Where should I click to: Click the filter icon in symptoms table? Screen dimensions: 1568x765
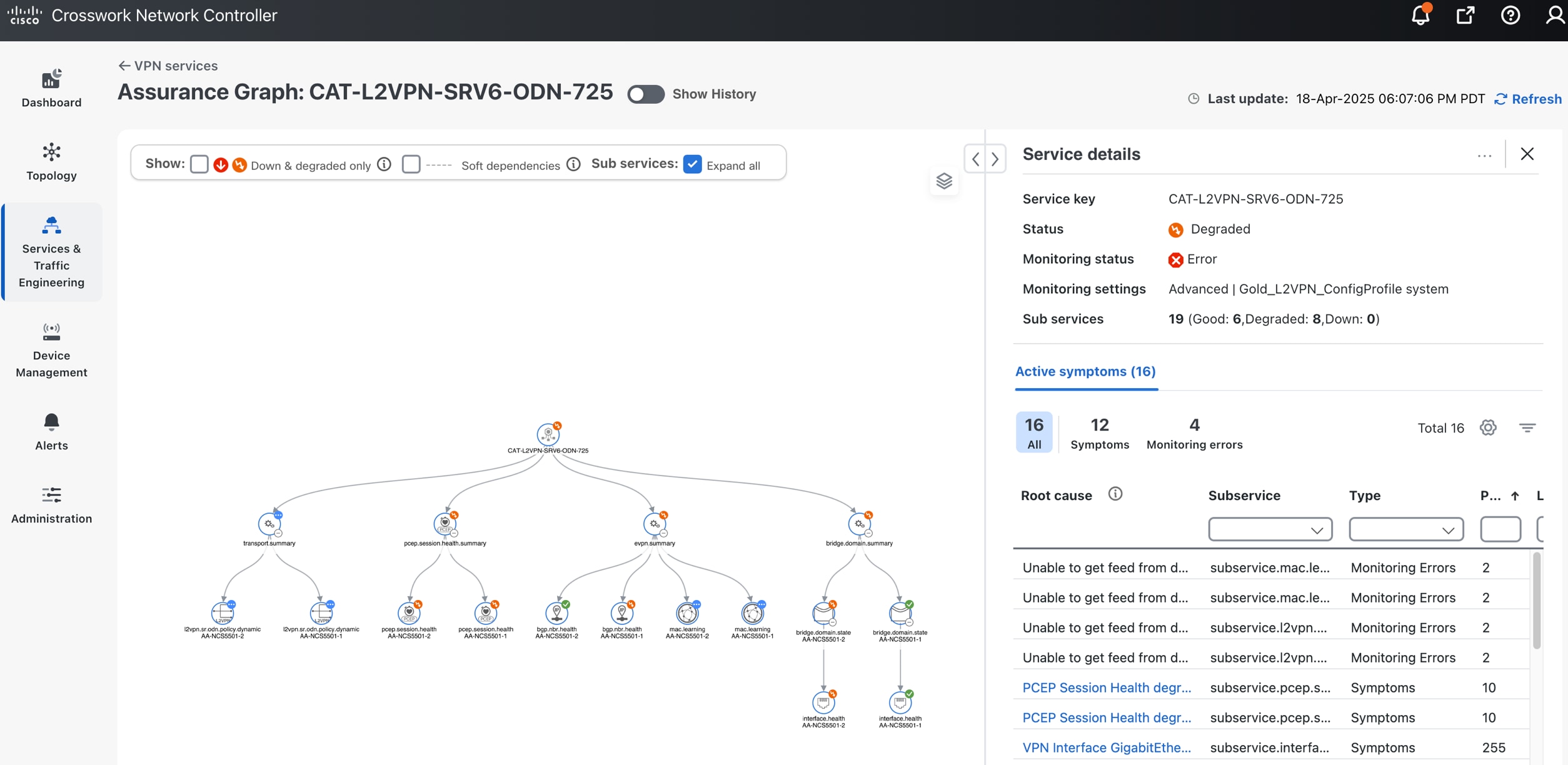[x=1527, y=427]
